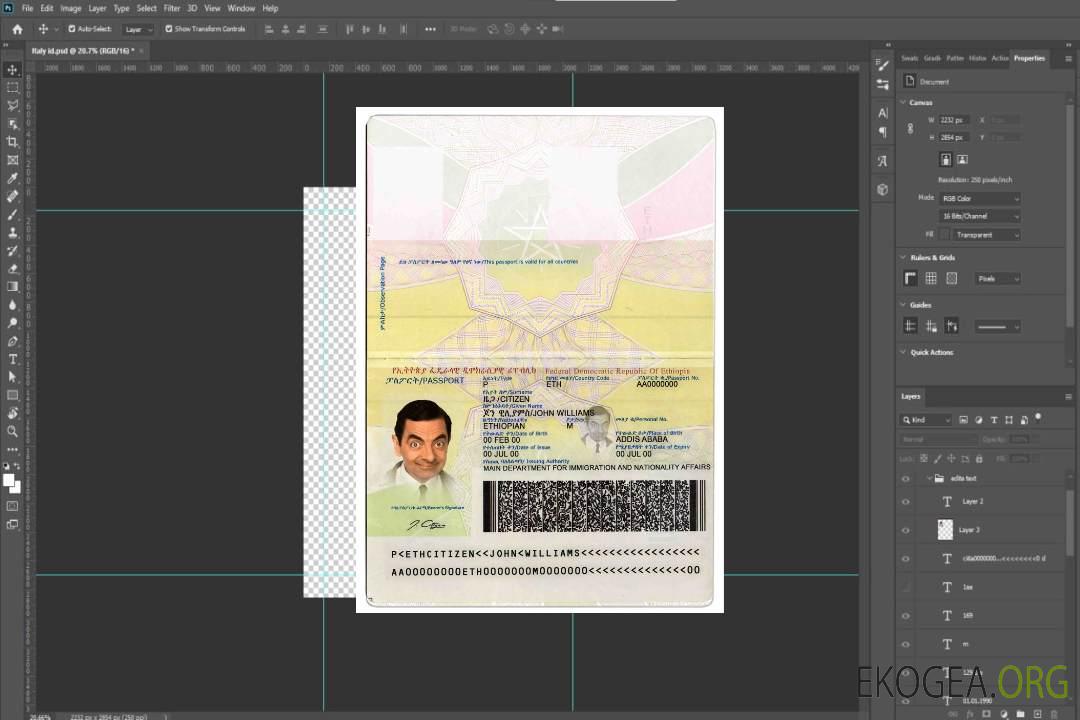Screen dimensions: 1080x720
Task: Select the Horizontal Type tool
Action: pos(12,359)
